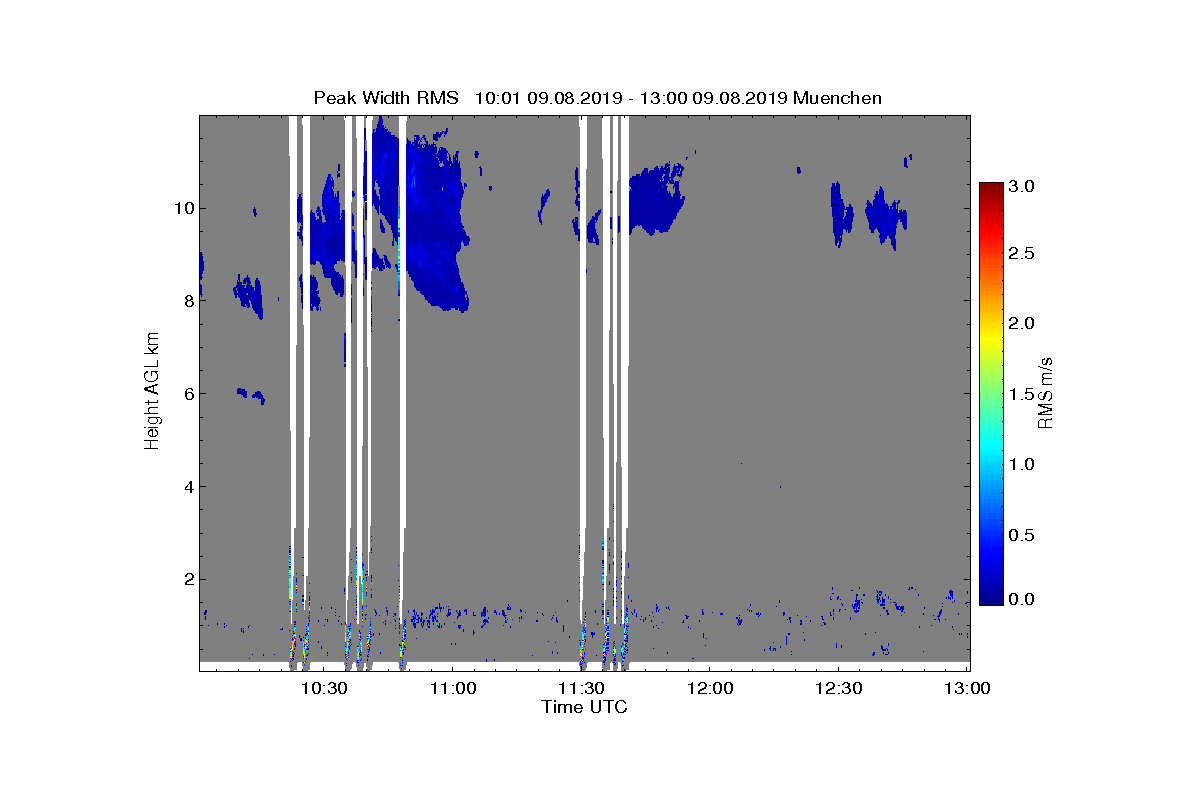Click the height tick label 6
This screenshot has height=800, width=1200.
[187, 394]
